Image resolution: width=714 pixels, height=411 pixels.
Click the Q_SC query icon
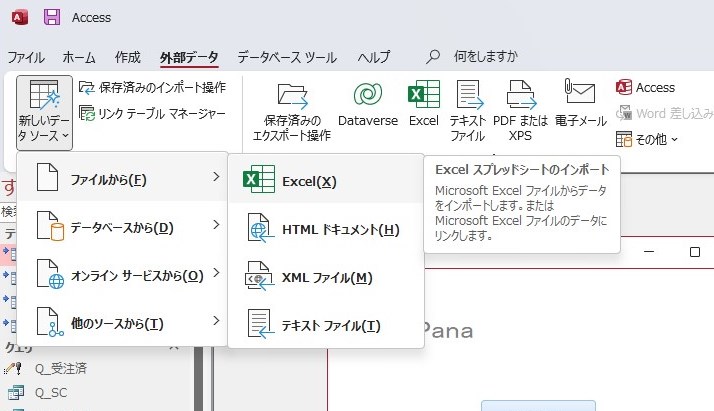pos(15,392)
